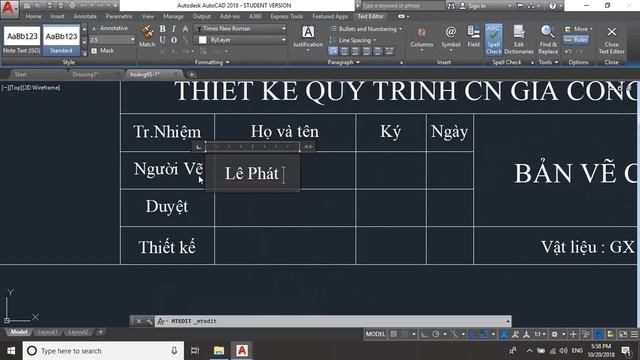Open the status bar customization menu icon
This screenshot has width=640, height=360.
[634, 334]
